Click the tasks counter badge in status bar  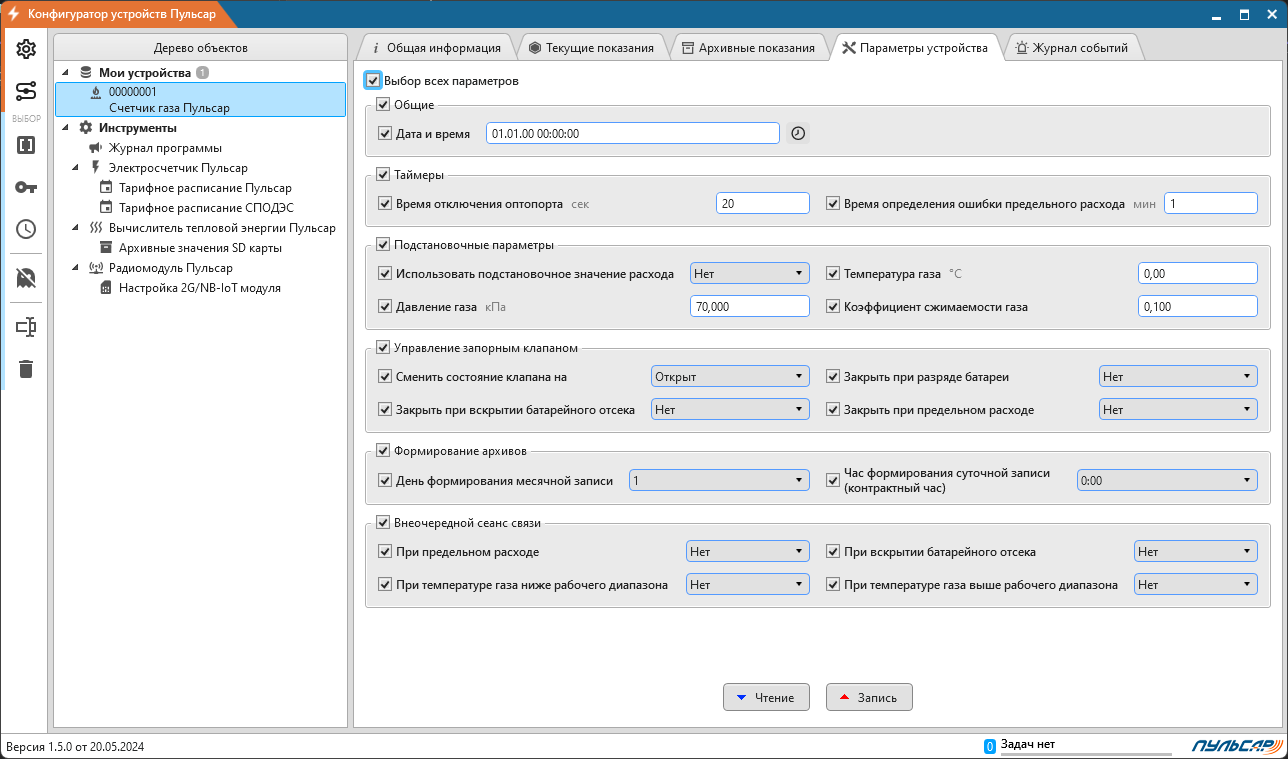tap(990, 746)
